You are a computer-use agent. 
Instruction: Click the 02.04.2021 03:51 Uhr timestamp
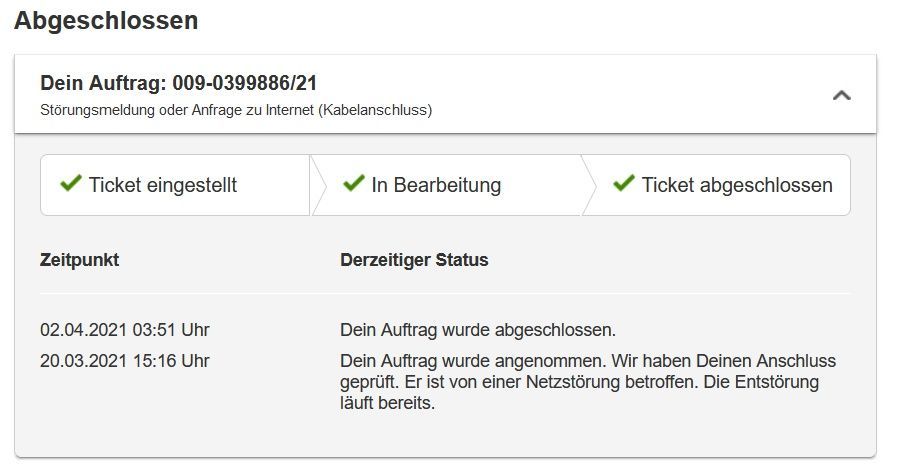(125, 330)
